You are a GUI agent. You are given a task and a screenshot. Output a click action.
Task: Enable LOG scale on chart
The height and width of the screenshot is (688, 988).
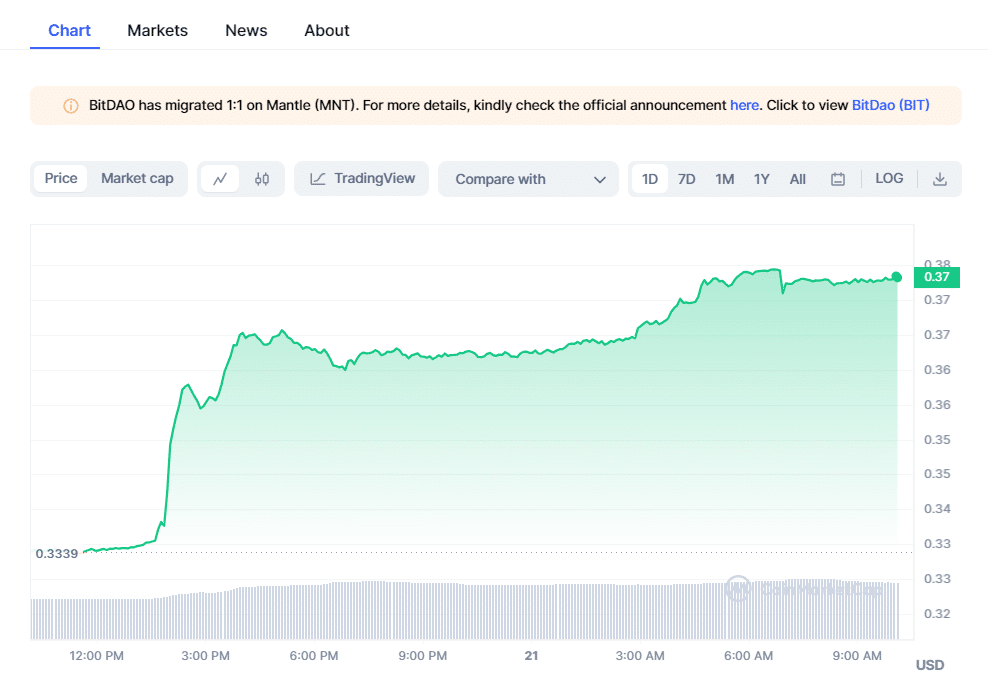click(x=889, y=178)
